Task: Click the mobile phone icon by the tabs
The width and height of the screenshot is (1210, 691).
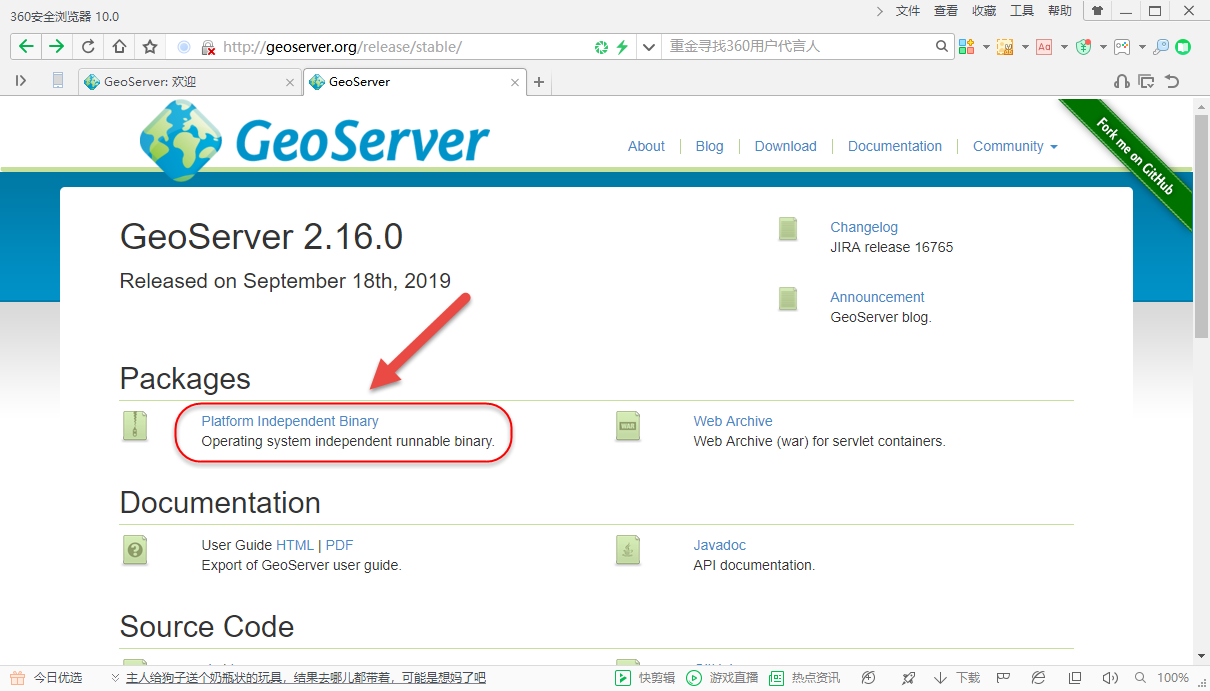Action: (x=58, y=81)
